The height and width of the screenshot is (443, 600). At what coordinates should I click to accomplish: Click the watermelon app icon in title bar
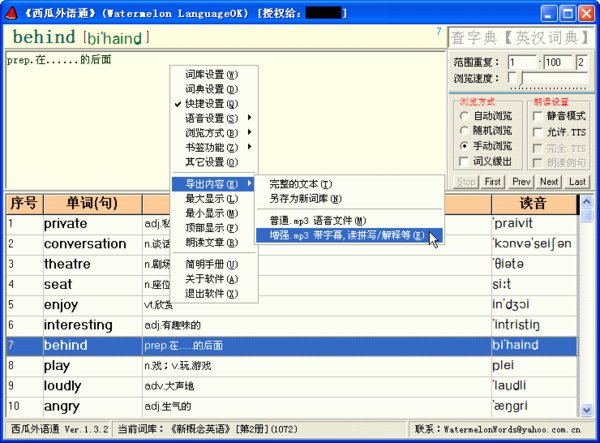click(x=12, y=13)
